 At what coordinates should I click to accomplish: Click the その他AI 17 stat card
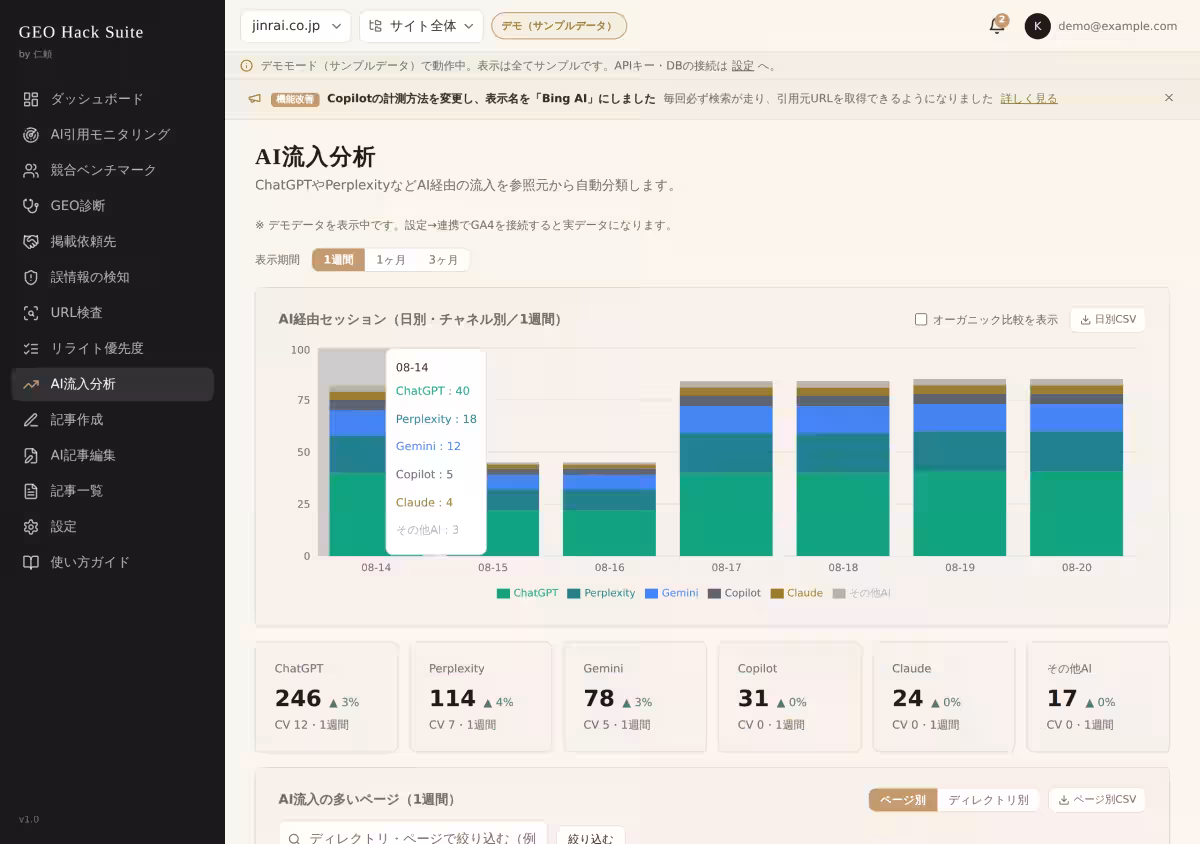[x=1098, y=697]
